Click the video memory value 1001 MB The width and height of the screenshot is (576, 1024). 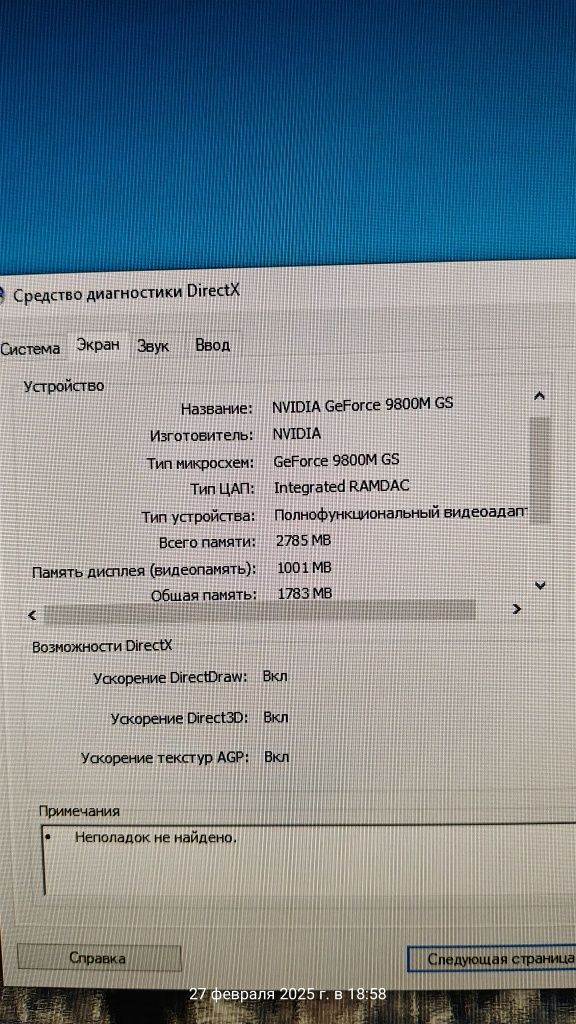304,568
